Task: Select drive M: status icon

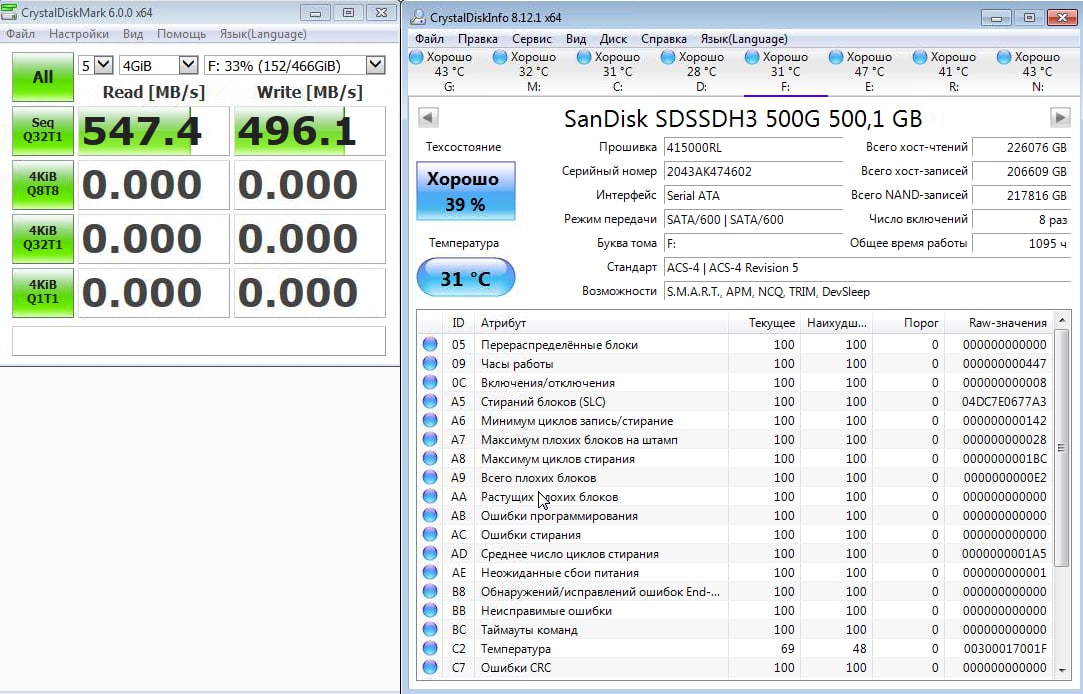Action: (x=500, y=57)
